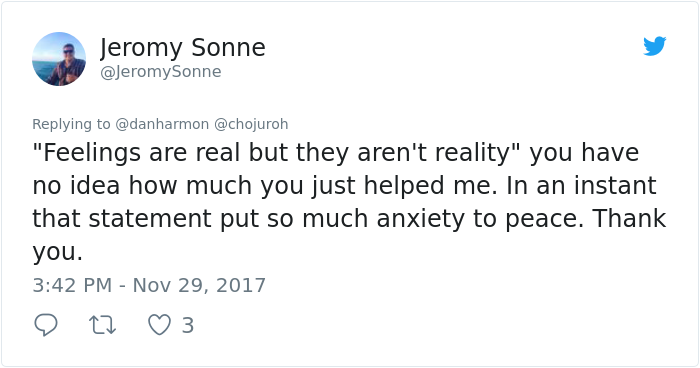Screen dimensions: 700x368
Task: Open the @chojuroh mention link
Action: click(x=251, y=124)
